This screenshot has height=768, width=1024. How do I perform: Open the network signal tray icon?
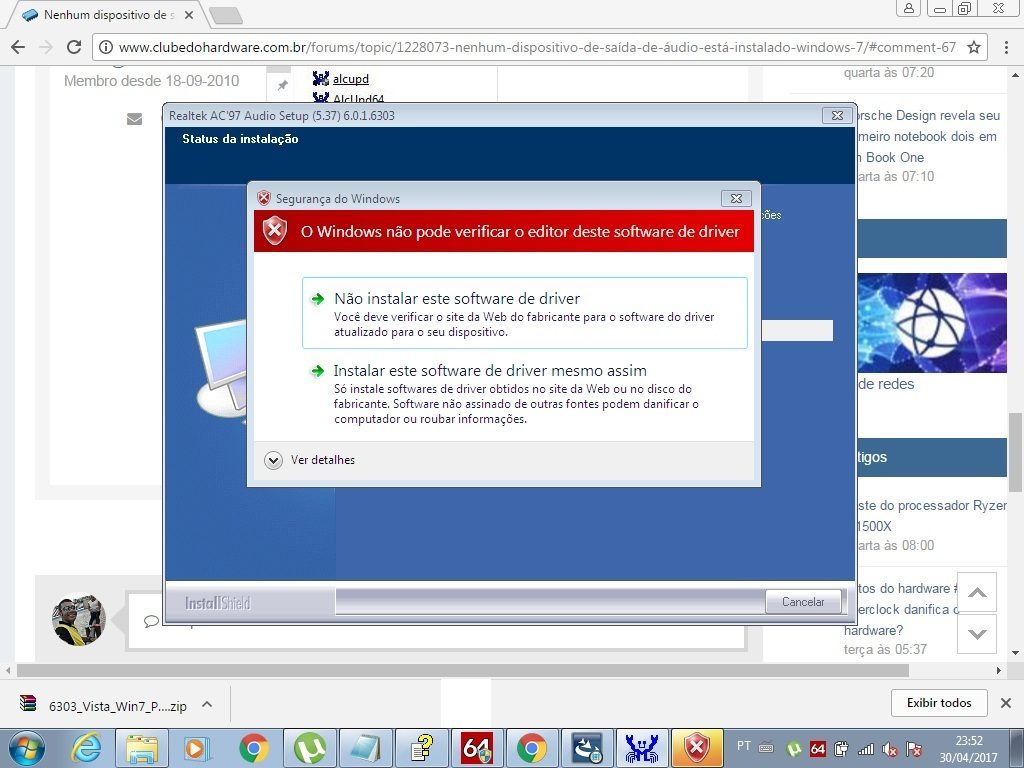[x=866, y=750]
